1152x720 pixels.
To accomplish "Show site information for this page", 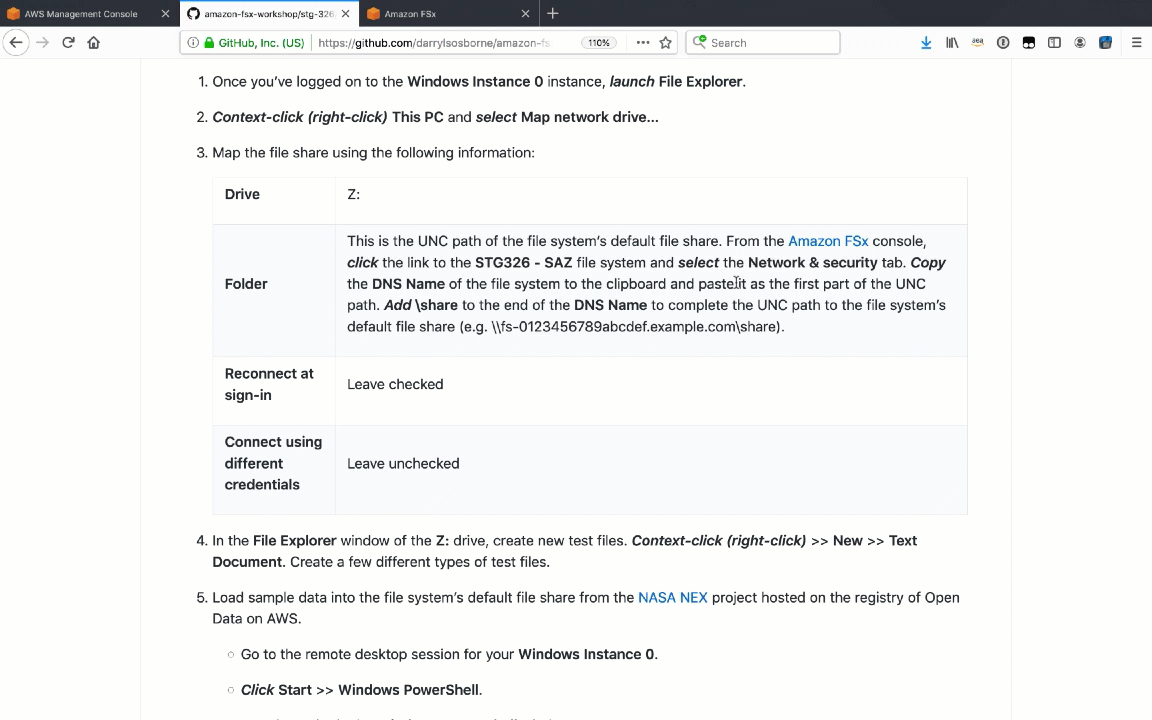I will tap(192, 43).
